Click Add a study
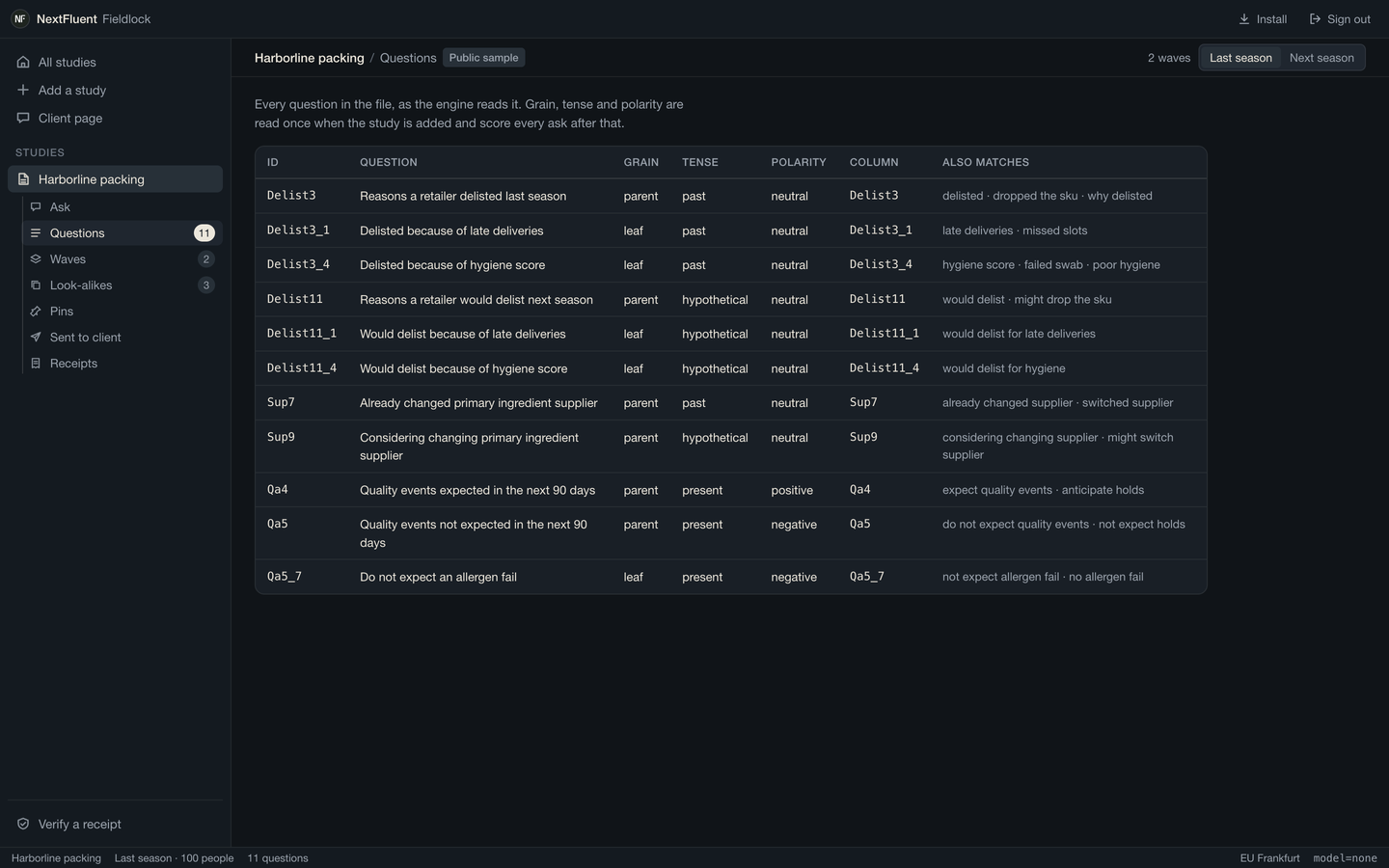 tap(115, 91)
